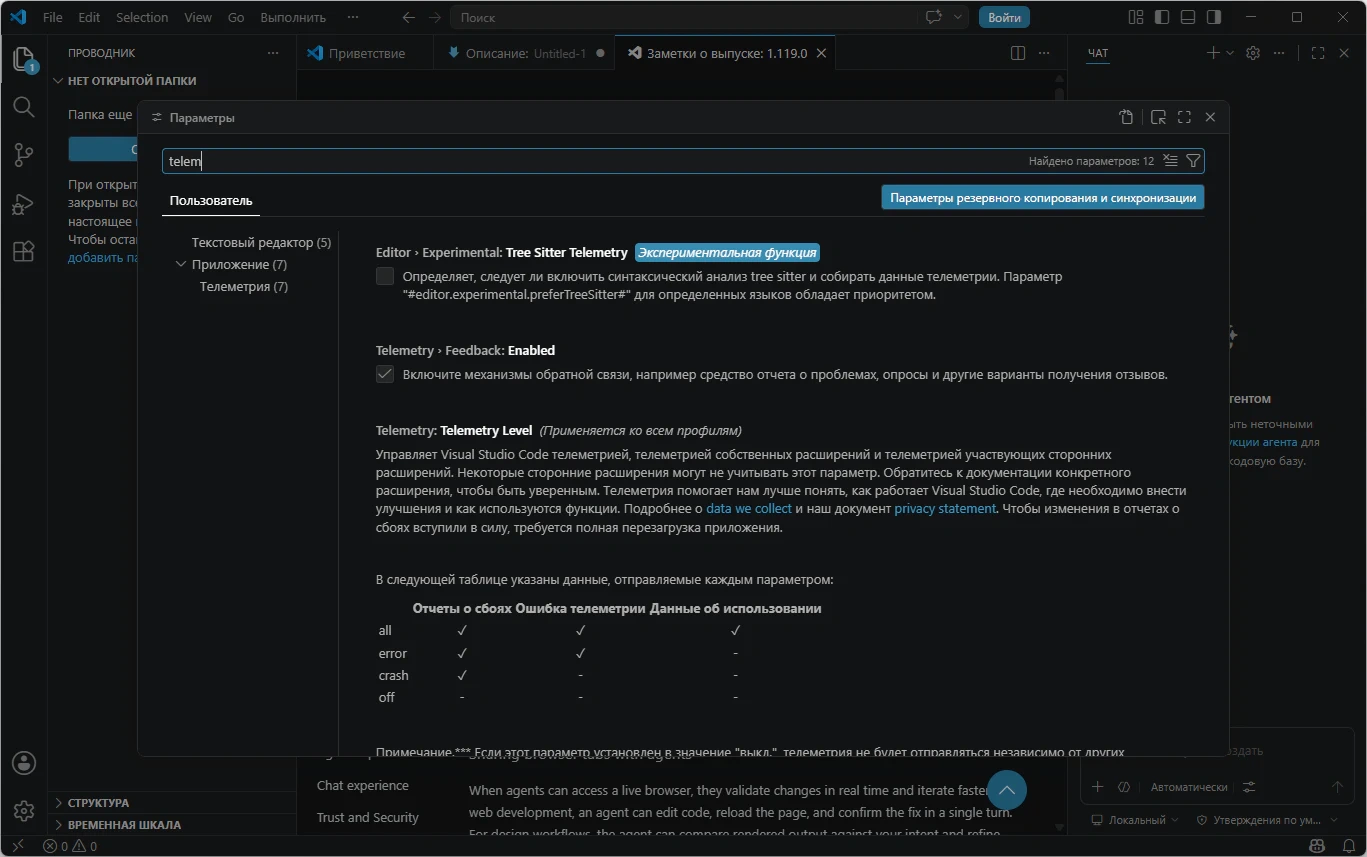Open more actions in chat panel
1367x857 pixels.
point(1279,53)
